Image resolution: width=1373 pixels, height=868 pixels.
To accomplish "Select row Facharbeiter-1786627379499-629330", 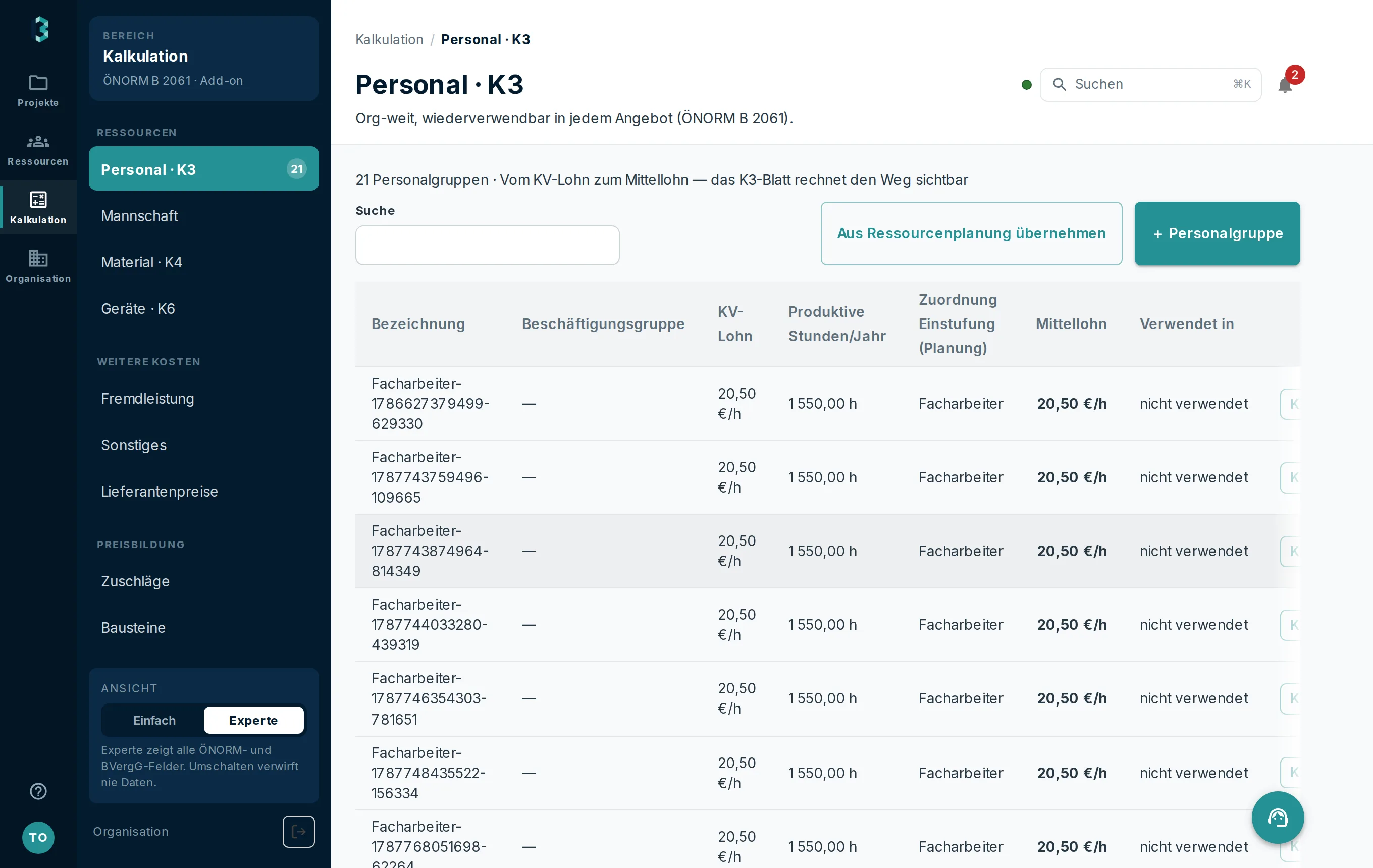I will click(827, 404).
